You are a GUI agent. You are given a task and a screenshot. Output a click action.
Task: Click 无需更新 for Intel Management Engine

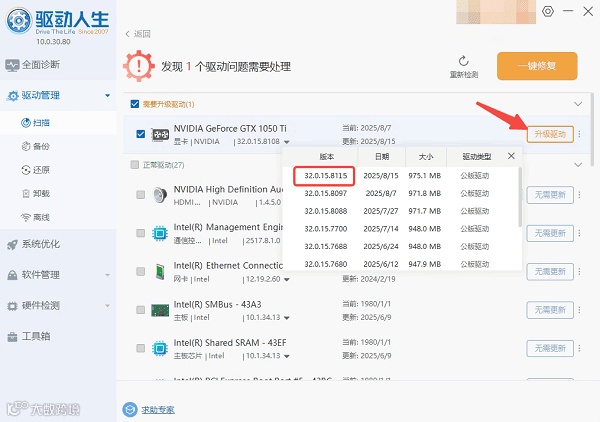(x=550, y=233)
